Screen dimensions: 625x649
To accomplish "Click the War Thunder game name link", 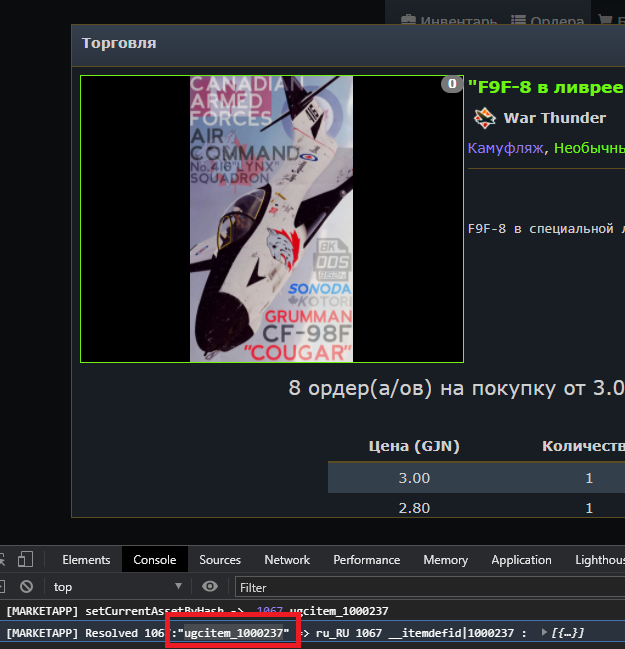I will click(554, 118).
